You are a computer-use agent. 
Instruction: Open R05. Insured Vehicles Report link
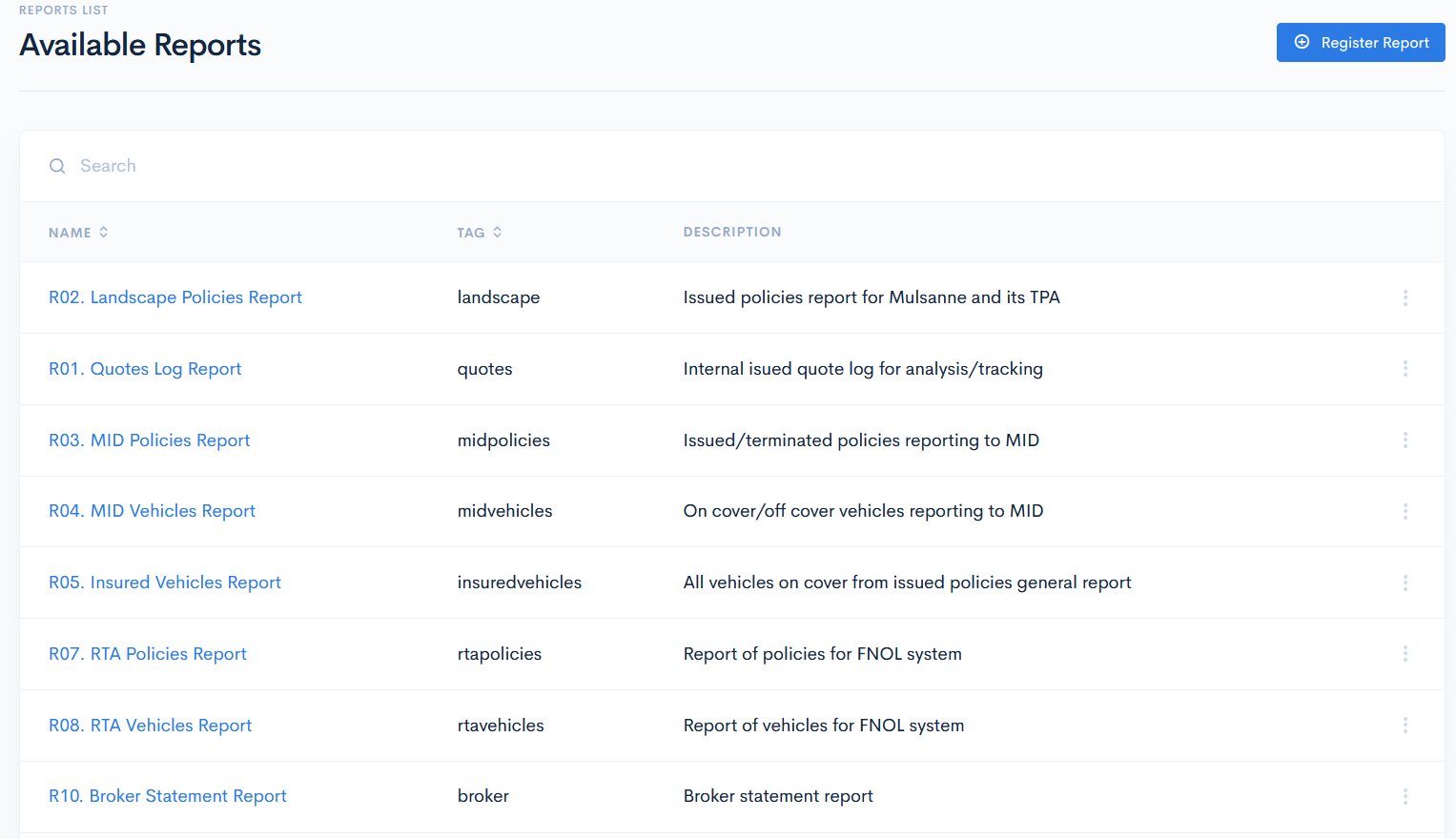164,582
